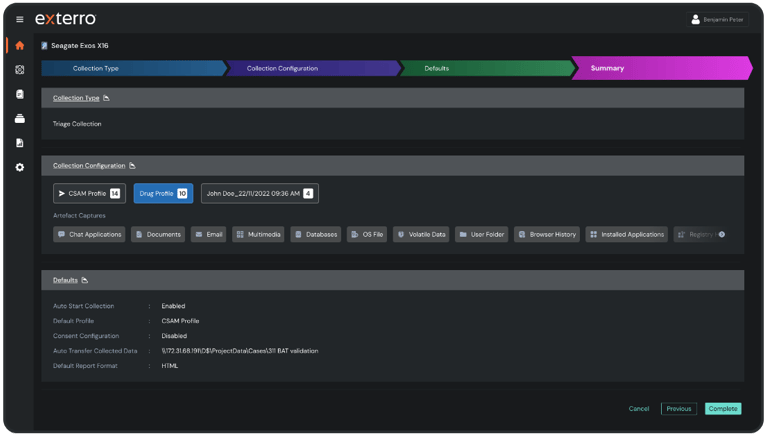Click the Volatile Data artefact chip
The width and height of the screenshot is (768, 436).
(x=421, y=235)
